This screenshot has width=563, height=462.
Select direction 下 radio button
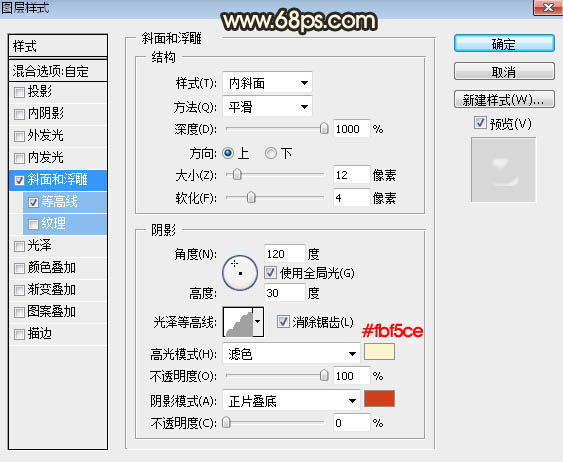(x=271, y=153)
